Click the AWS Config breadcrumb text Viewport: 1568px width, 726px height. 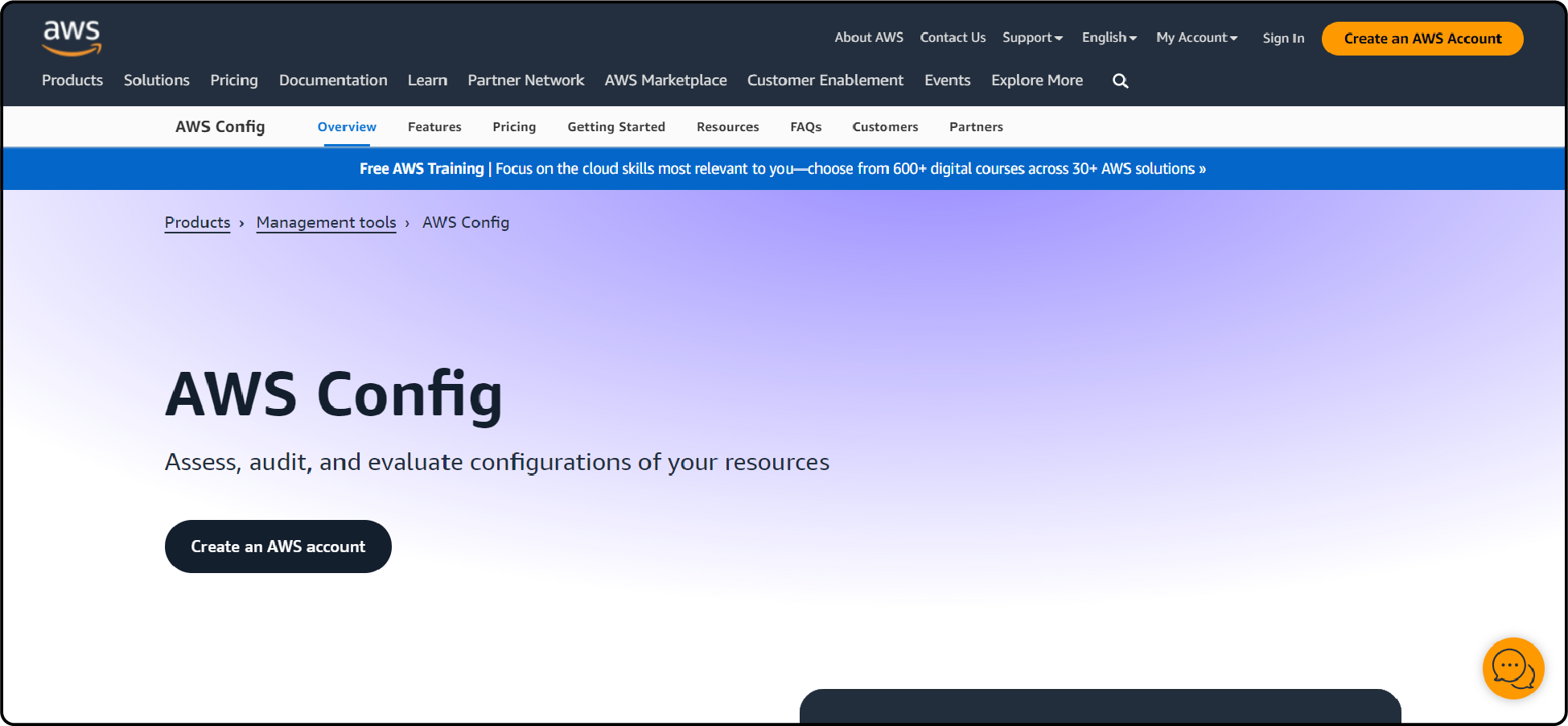[466, 223]
